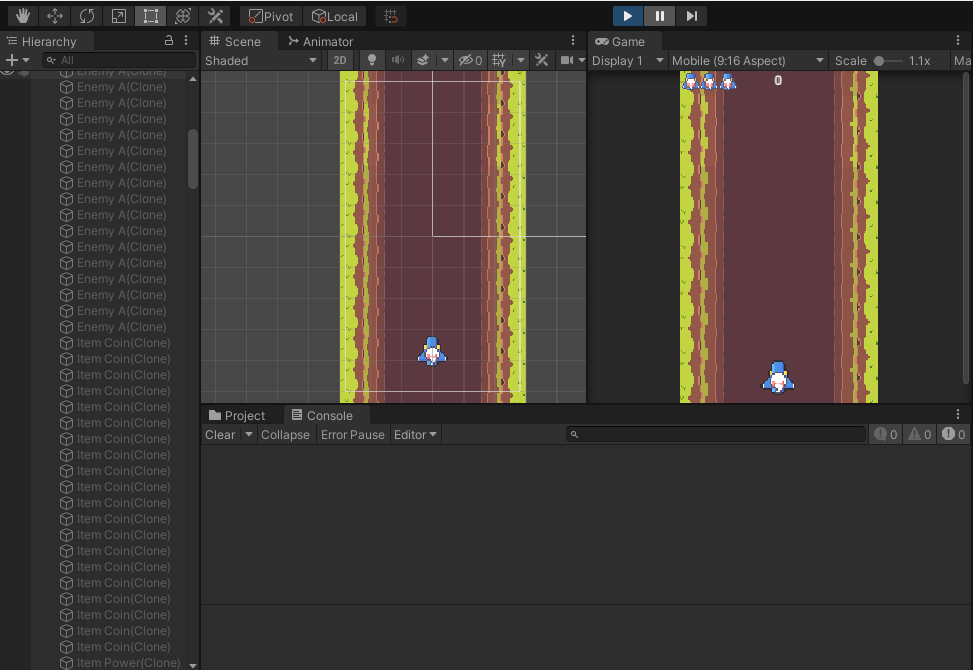The width and height of the screenshot is (973, 670).
Task: Select the Move tool
Action: (55, 16)
